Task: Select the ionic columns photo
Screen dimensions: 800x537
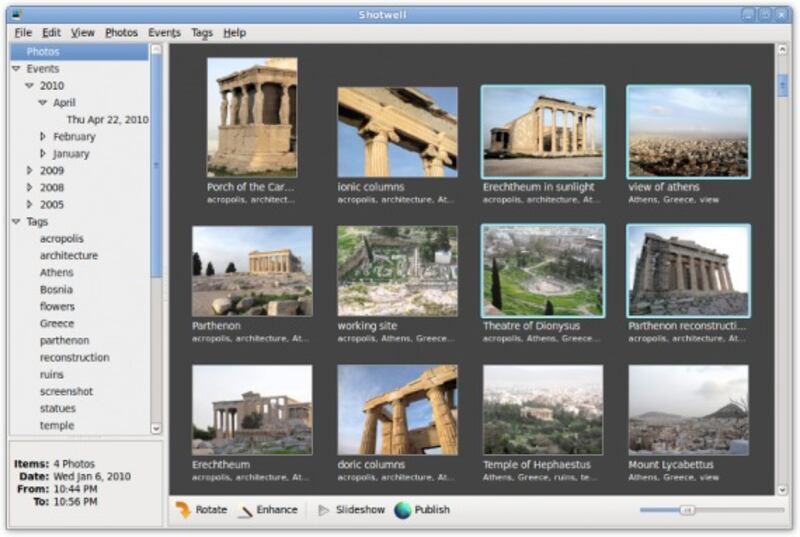Action: [397, 132]
